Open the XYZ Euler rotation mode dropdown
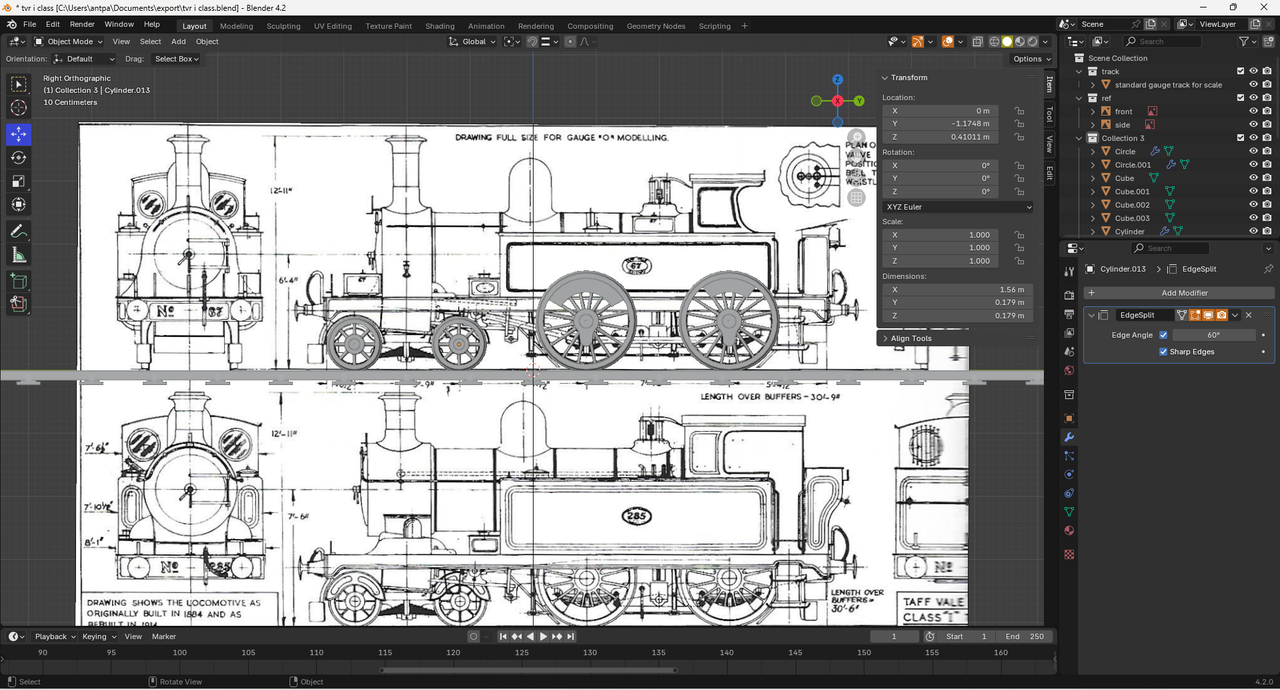 tap(958, 207)
